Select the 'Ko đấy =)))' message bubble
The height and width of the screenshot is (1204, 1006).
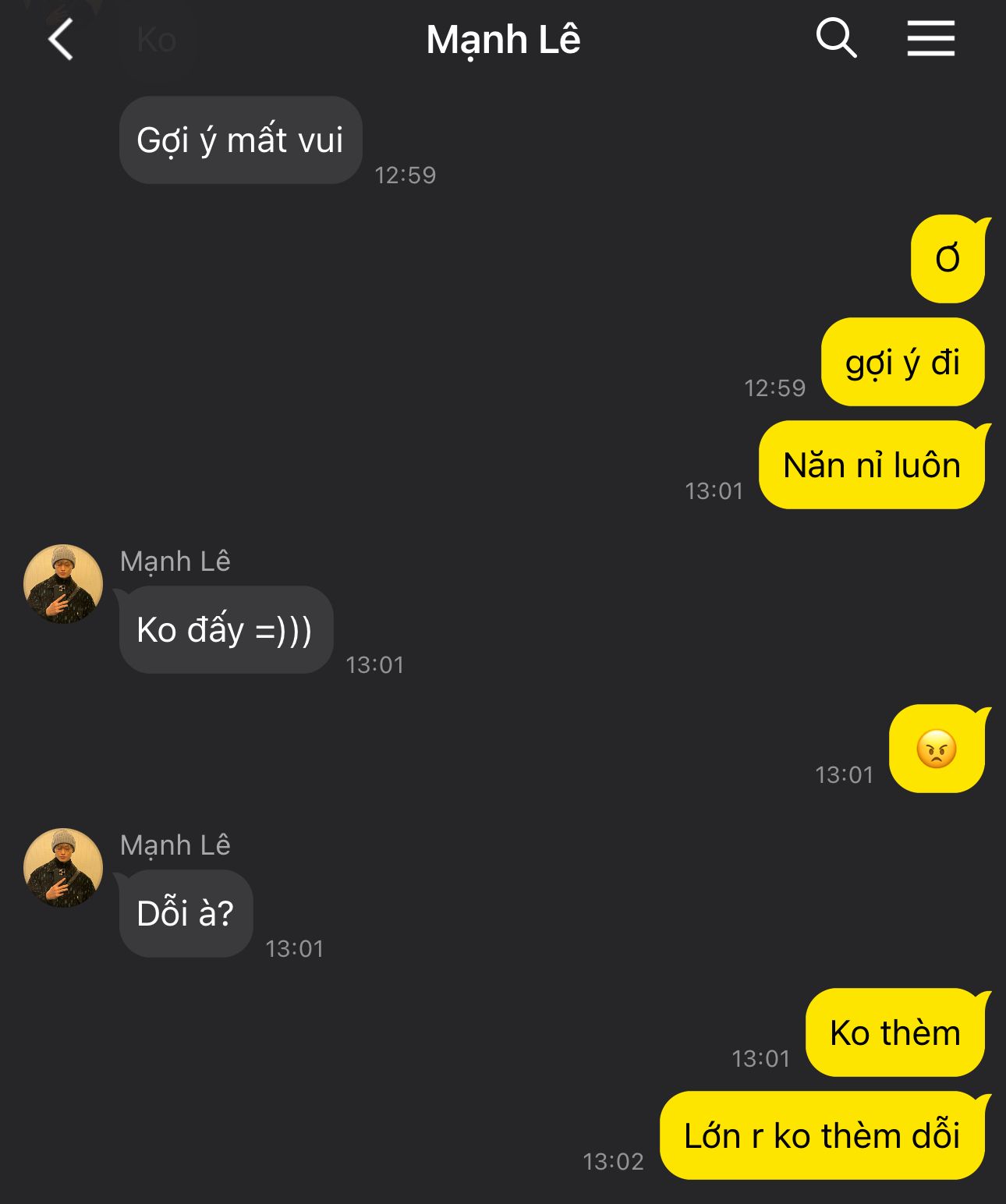(x=226, y=629)
